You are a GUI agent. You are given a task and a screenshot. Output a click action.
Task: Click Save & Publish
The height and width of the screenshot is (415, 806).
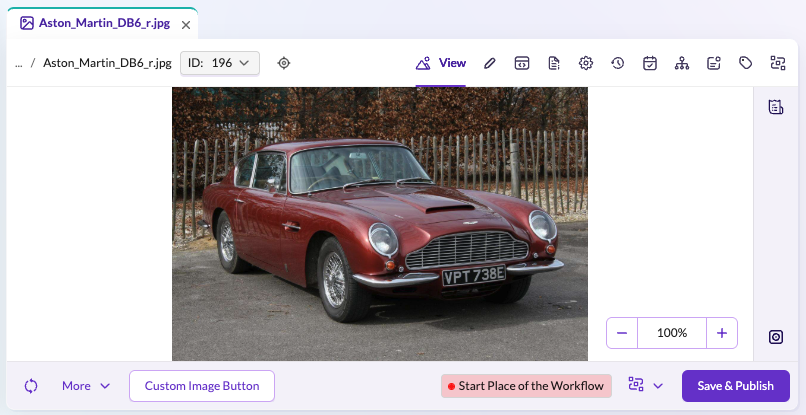(736, 386)
